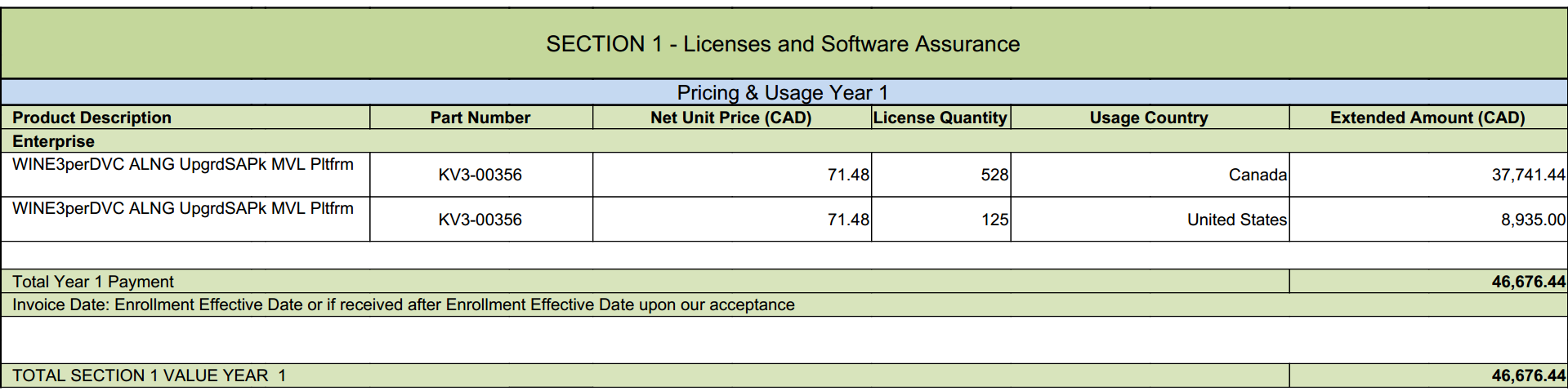
Task: Click the Canada usage country cell
Action: pos(1257,175)
